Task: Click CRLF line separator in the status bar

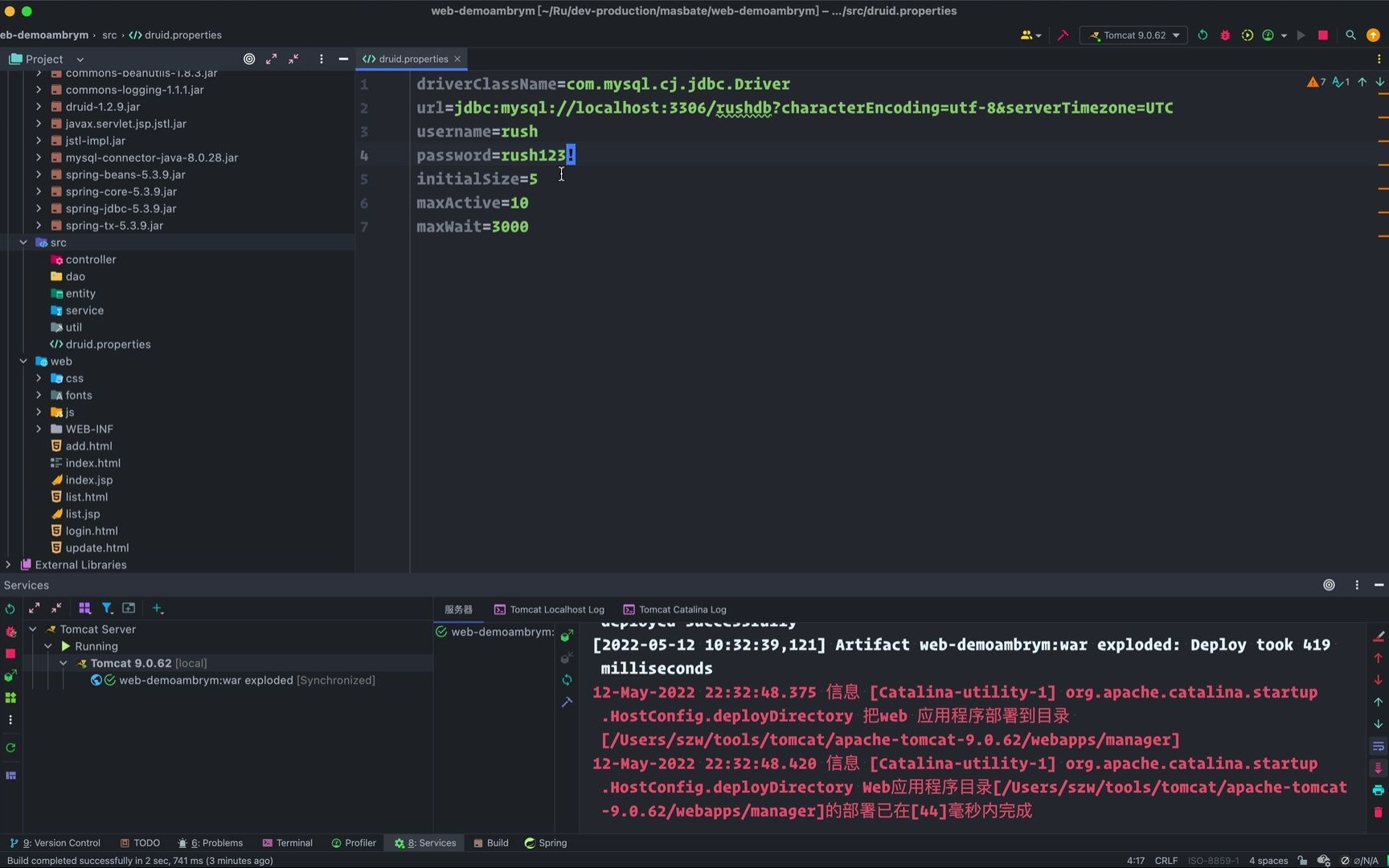Action: tap(1166, 861)
